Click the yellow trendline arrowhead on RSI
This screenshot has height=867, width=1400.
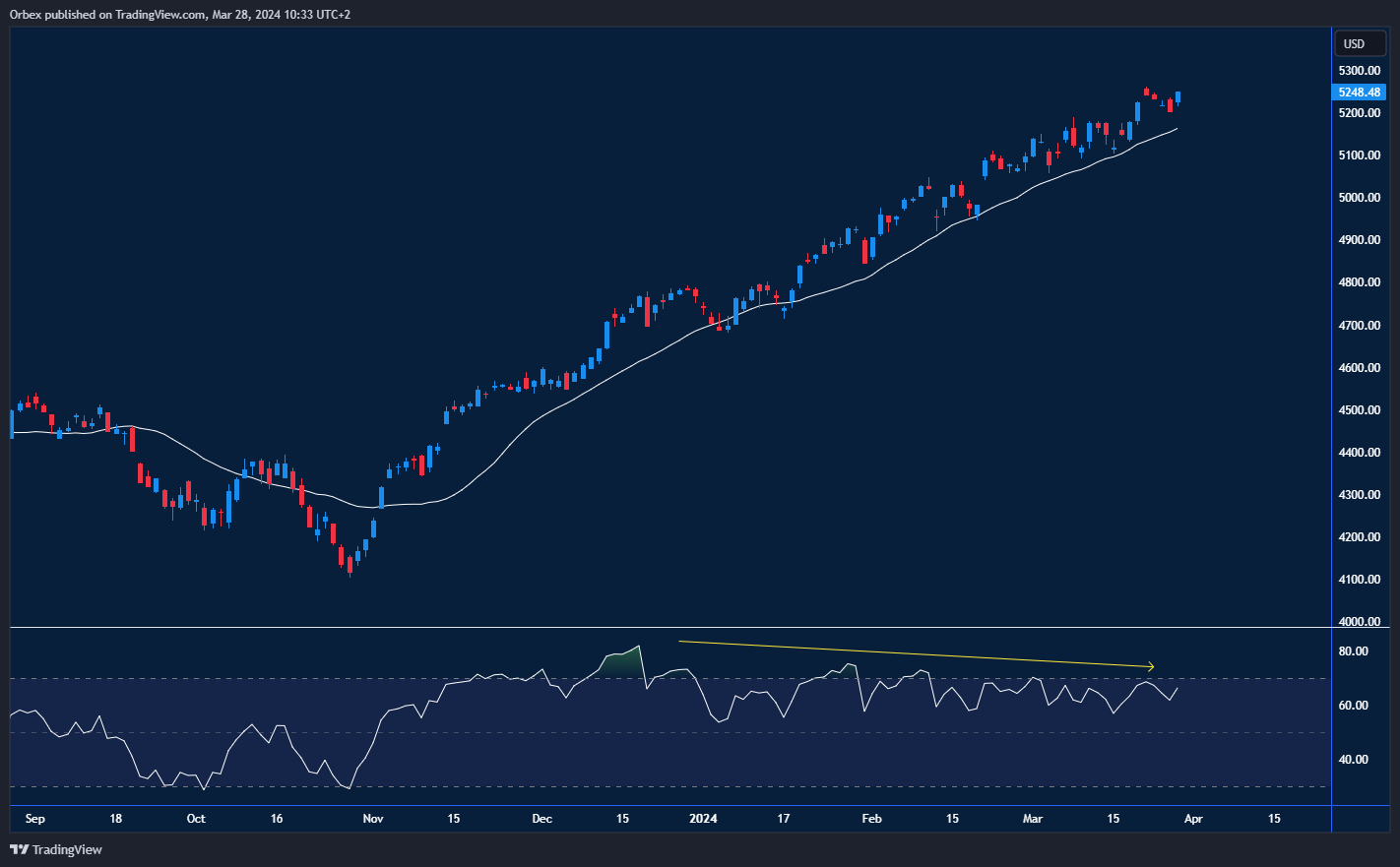[1149, 667]
